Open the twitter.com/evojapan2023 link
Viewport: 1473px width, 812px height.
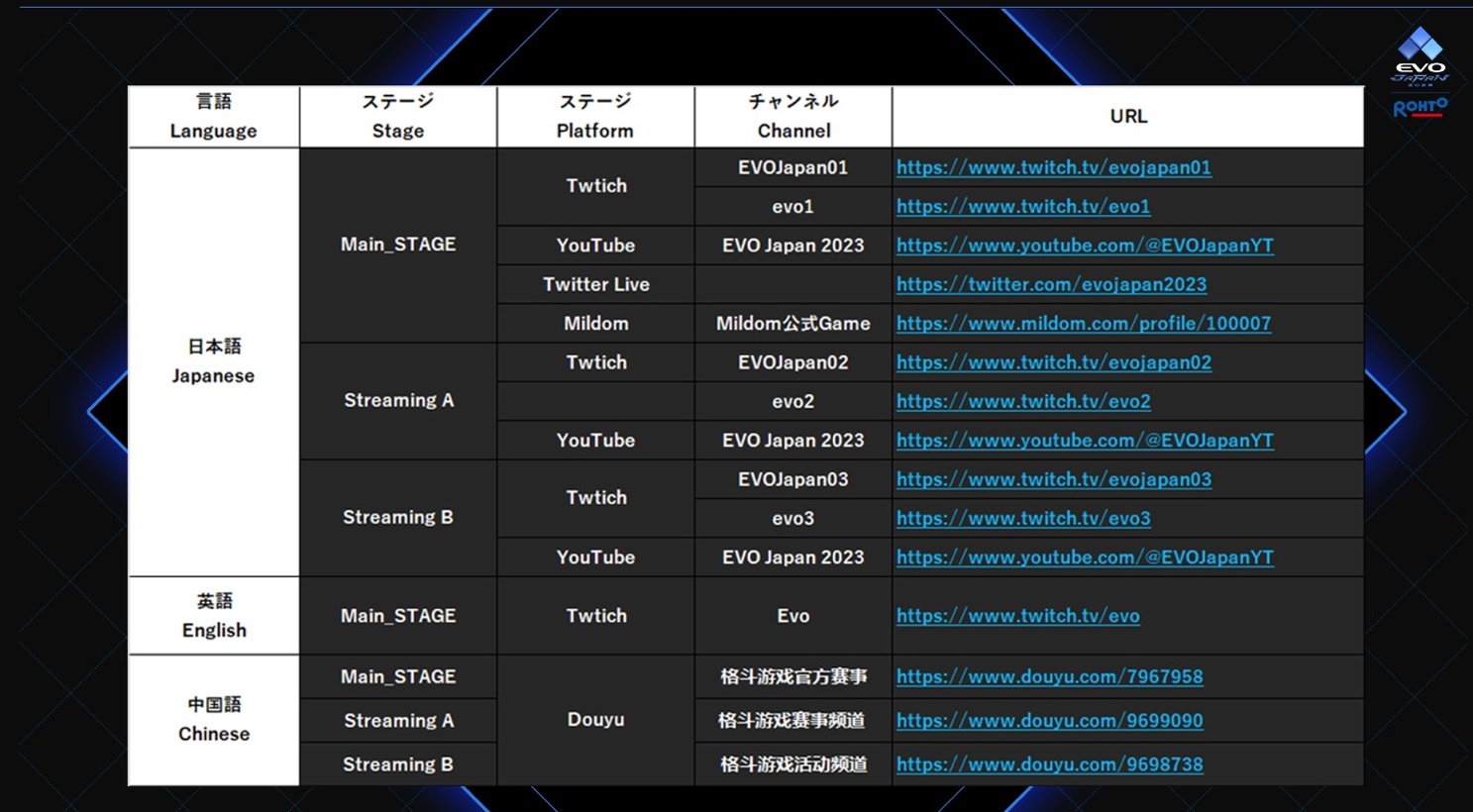tap(1051, 284)
